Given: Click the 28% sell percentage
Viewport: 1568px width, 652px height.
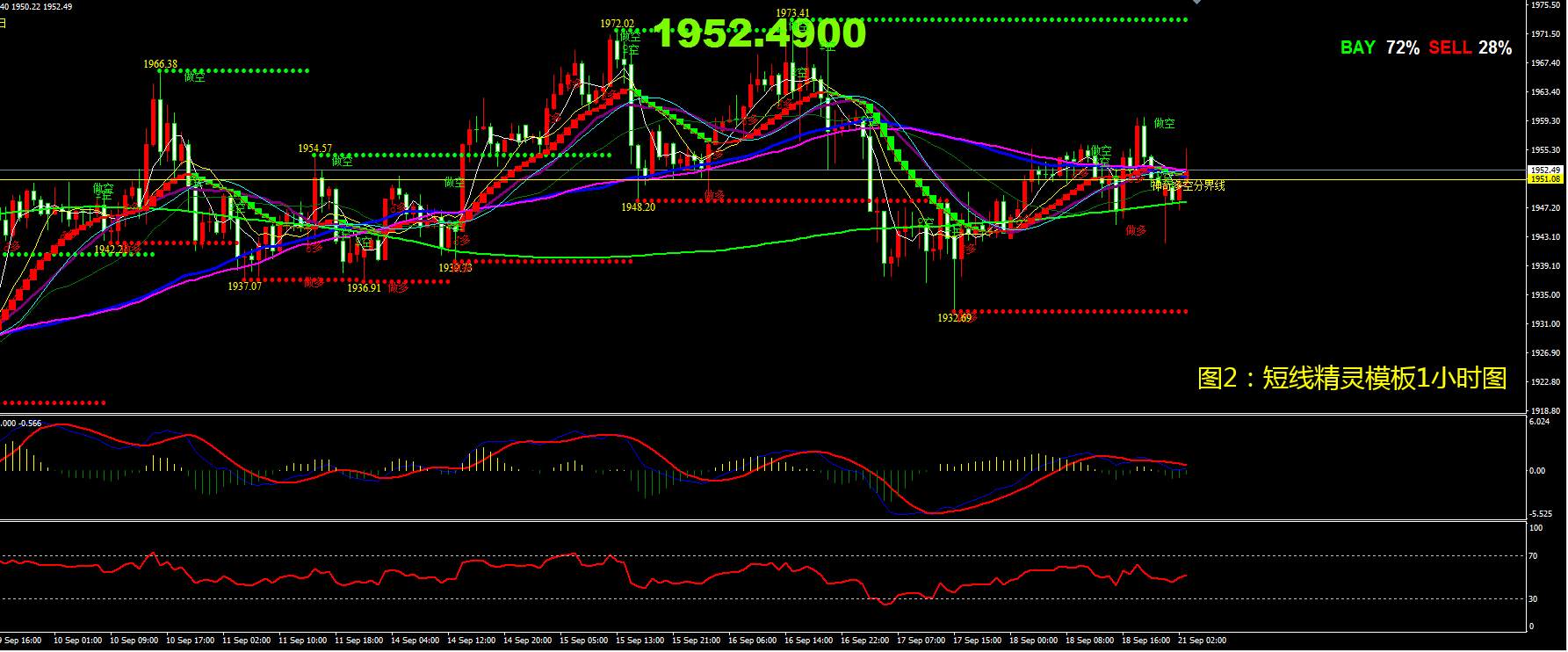Looking at the screenshot, I should pyautogui.click(x=1495, y=47).
